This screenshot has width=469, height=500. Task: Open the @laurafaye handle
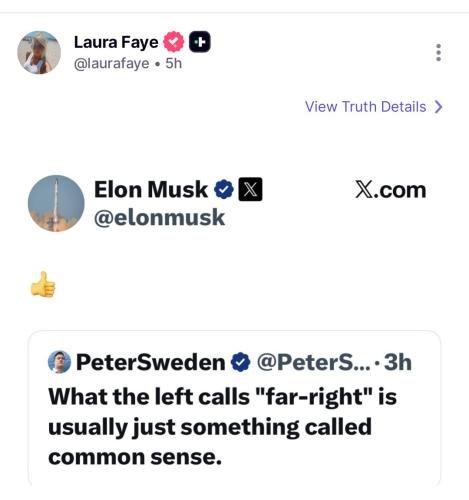(x=112, y=63)
